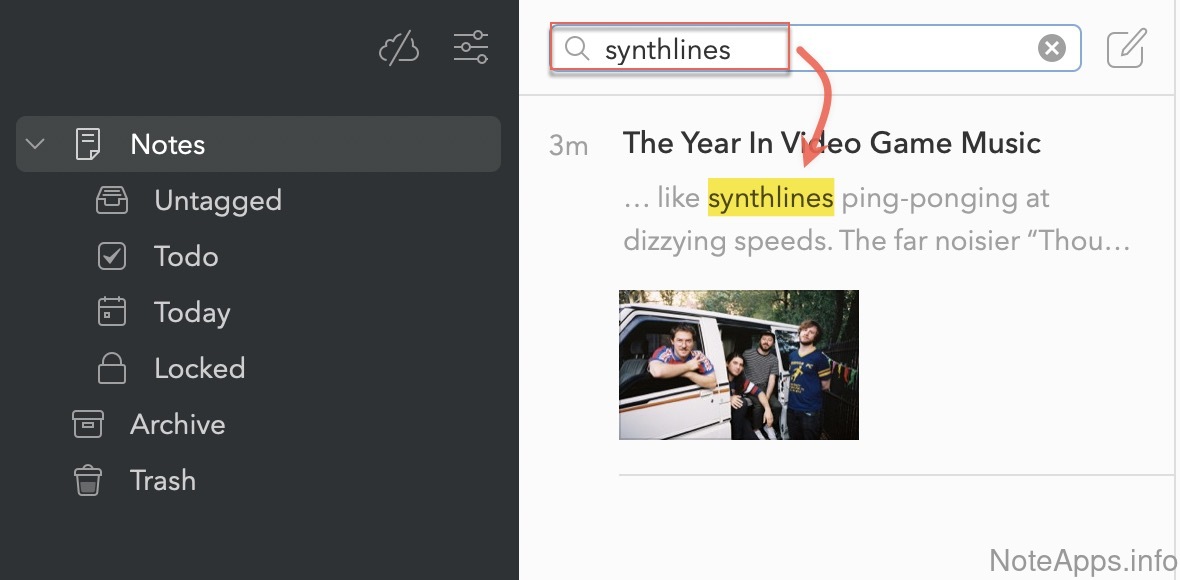Screen dimensions: 1180x580
Task: Clear the search field with X button
Action: (1051, 48)
